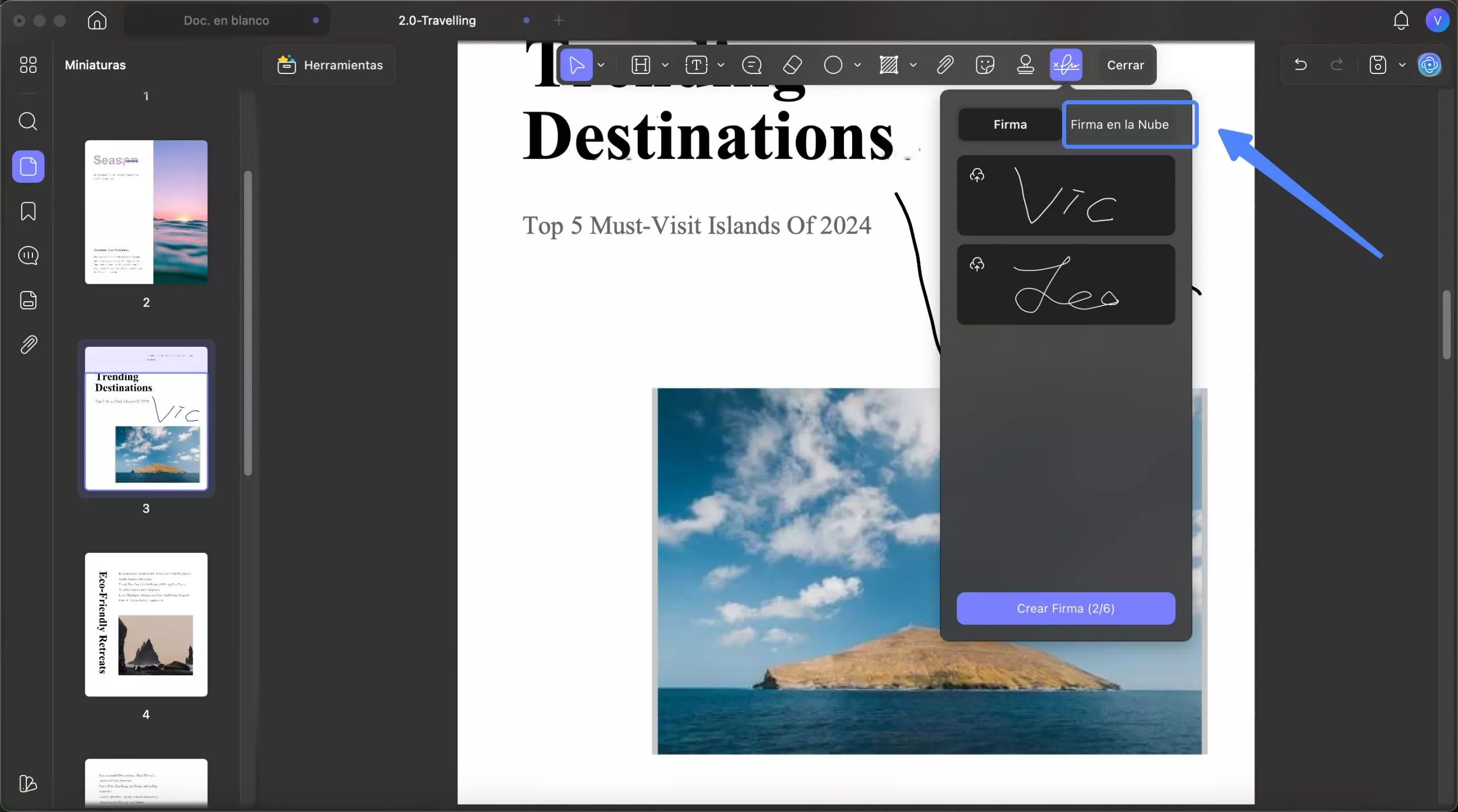
Task: Open the user account avatar V
Action: click(1437, 20)
